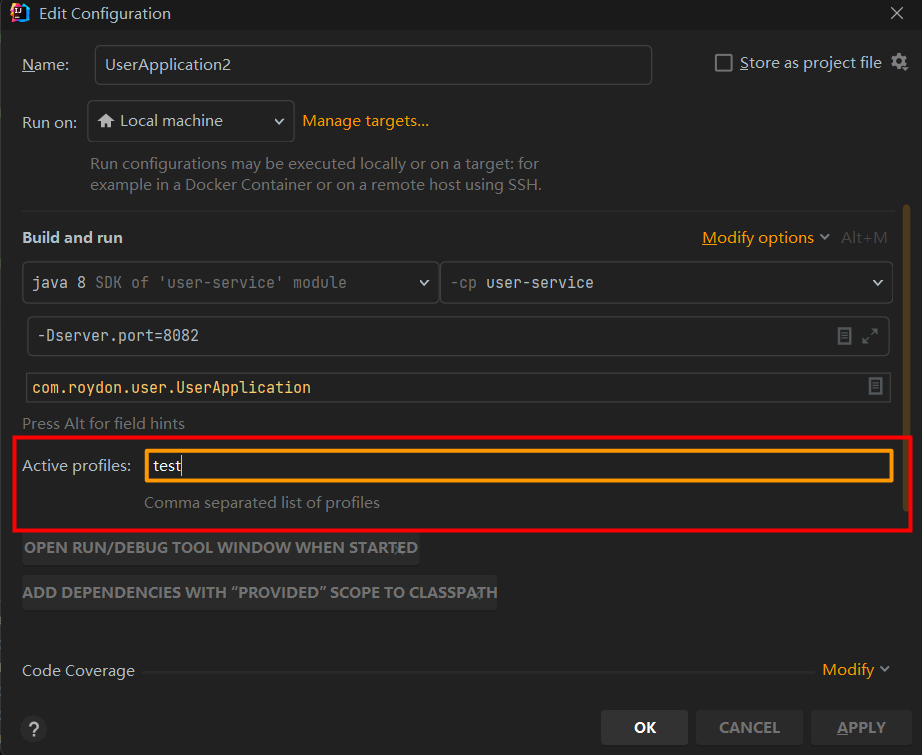Remove the Open Run/Debug Tool Window option tag
Screen dimensions: 922x755
pos(400,548)
